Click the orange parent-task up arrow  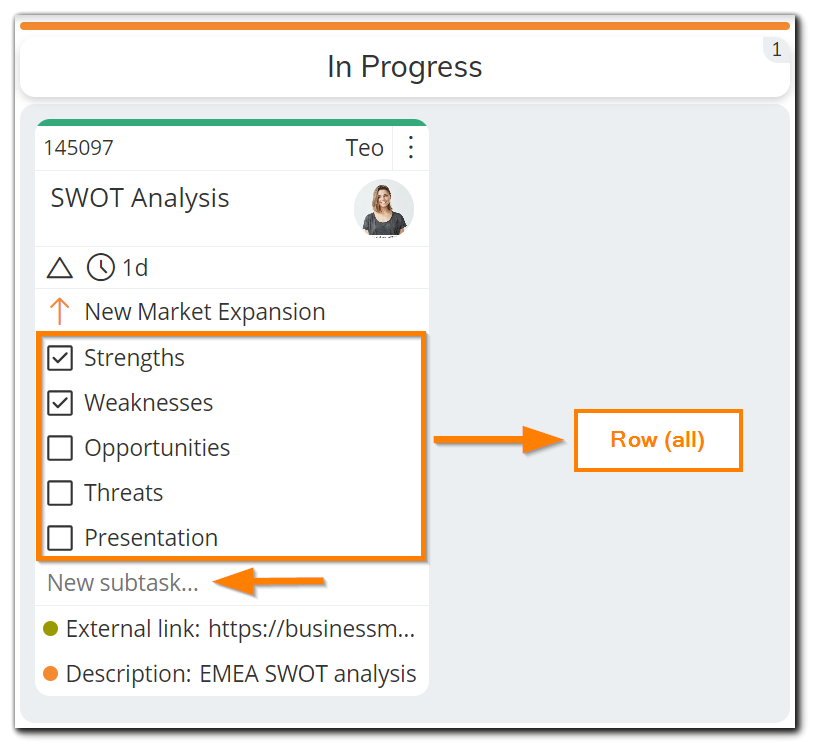(60, 311)
